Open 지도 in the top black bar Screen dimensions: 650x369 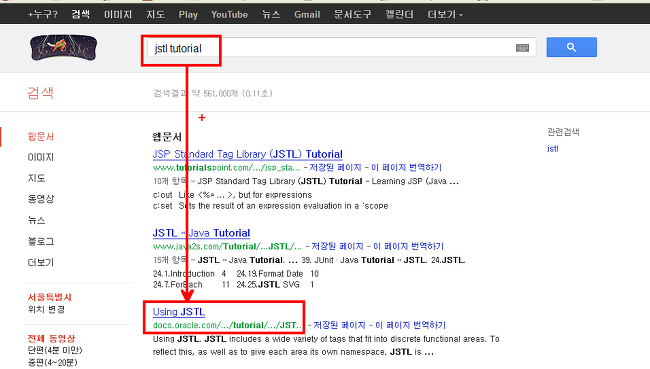tap(155, 15)
